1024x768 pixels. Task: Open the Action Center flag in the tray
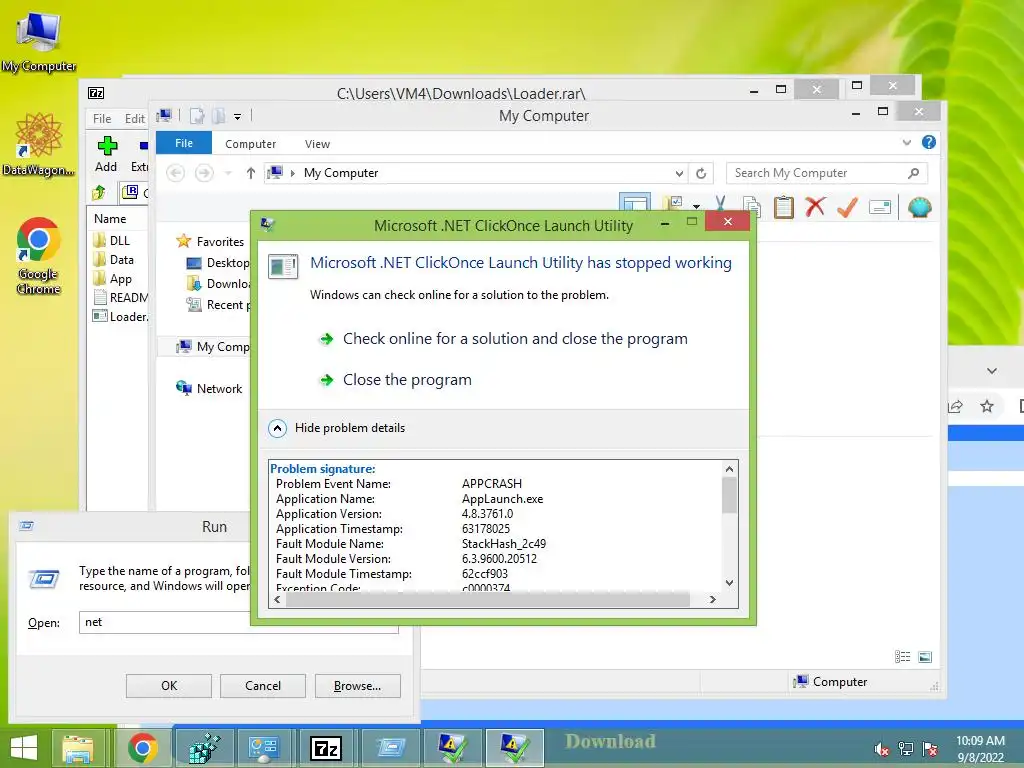(x=929, y=749)
